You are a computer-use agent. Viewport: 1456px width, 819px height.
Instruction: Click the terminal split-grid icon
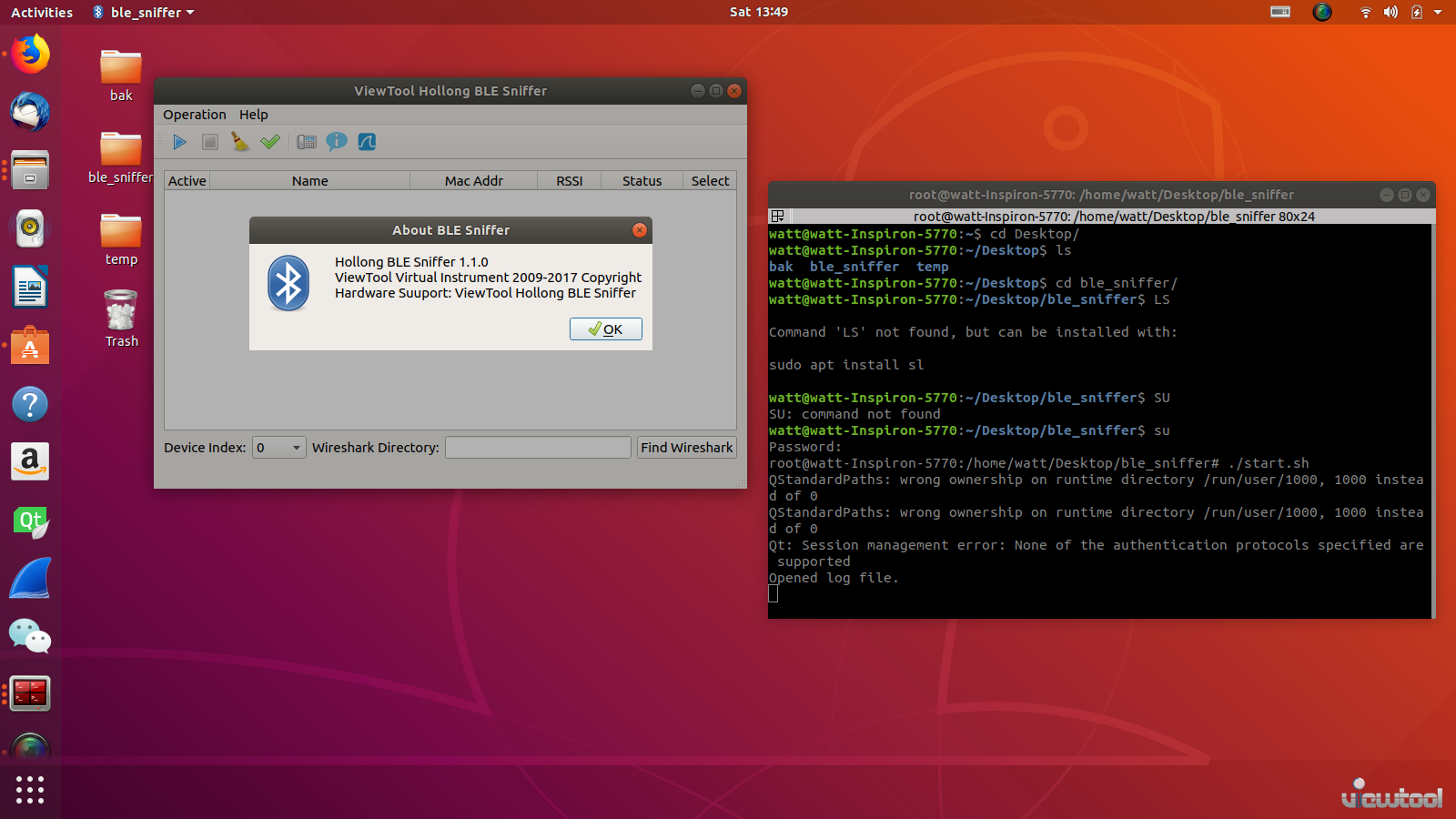777,217
